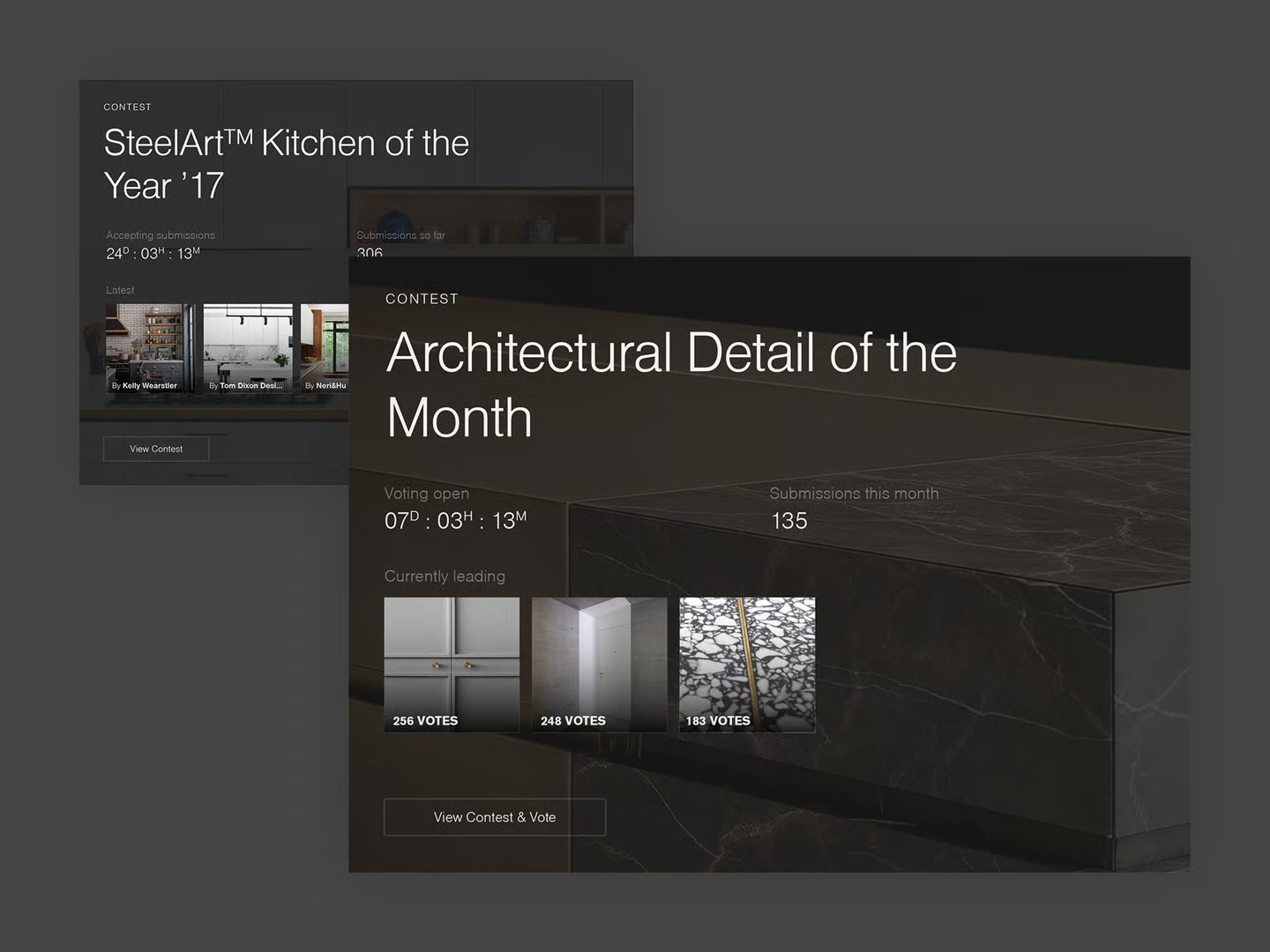Image resolution: width=1270 pixels, height=952 pixels.
Task: Open the 256 VOTES cabinet thumbnail
Action: pyautogui.click(x=452, y=665)
